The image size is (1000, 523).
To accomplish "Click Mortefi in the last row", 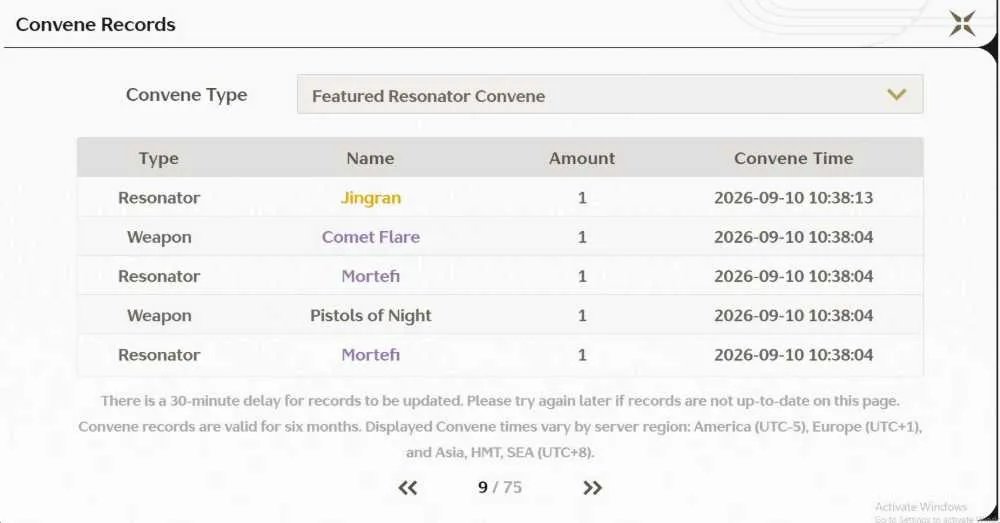I will pyautogui.click(x=371, y=355).
